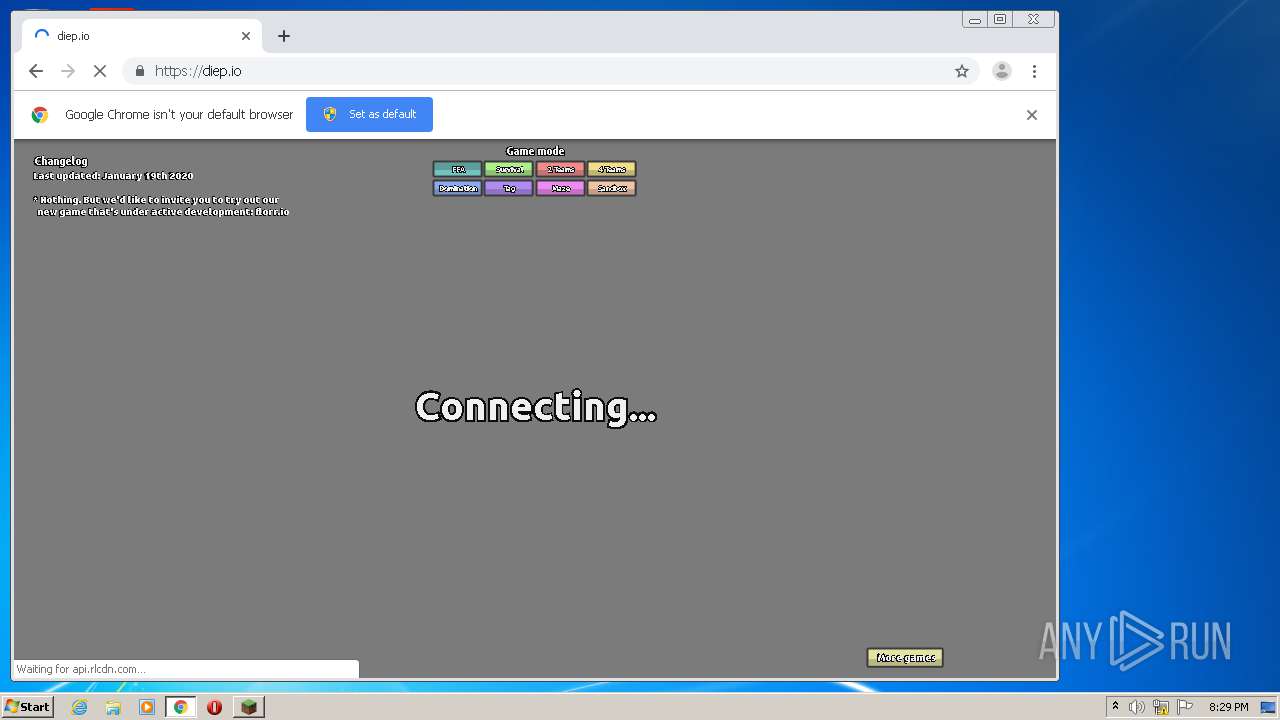Pick the Tag game mode
Viewport: 1280px width, 720px height.
tap(509, 188)
